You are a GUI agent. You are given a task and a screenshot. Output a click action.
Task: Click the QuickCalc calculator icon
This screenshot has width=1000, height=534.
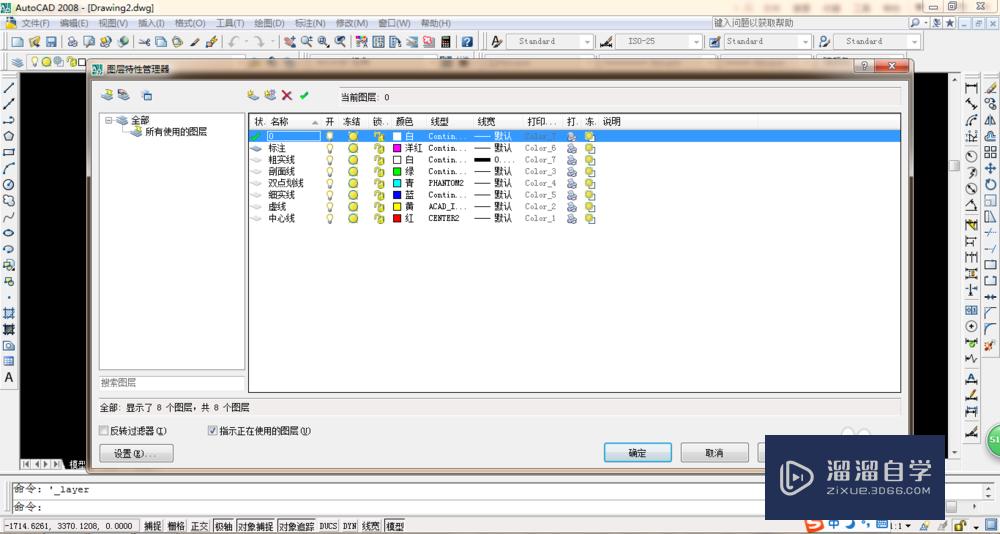[446, 41]
